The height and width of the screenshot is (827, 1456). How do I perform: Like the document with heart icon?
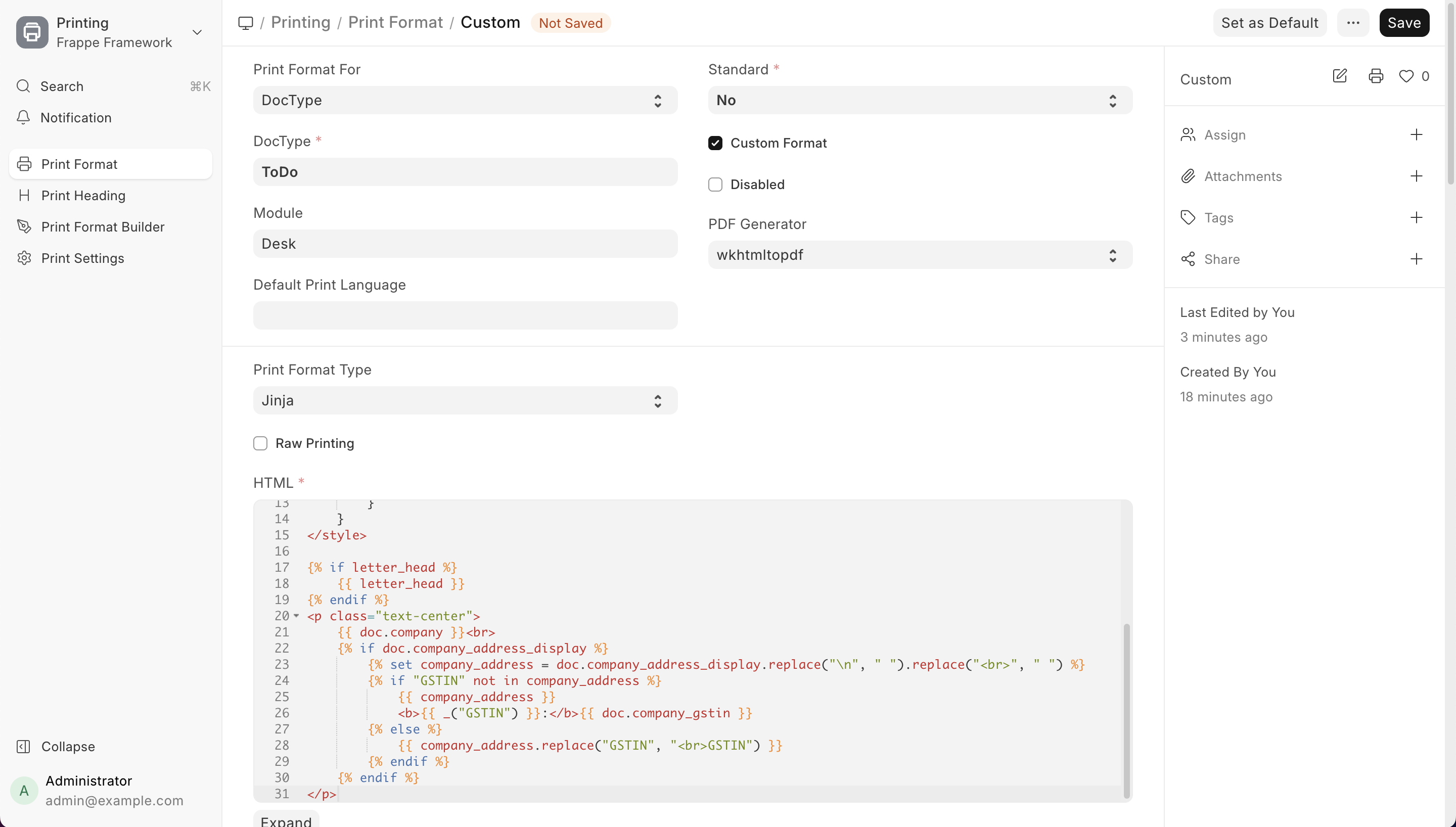point(1406,76)
